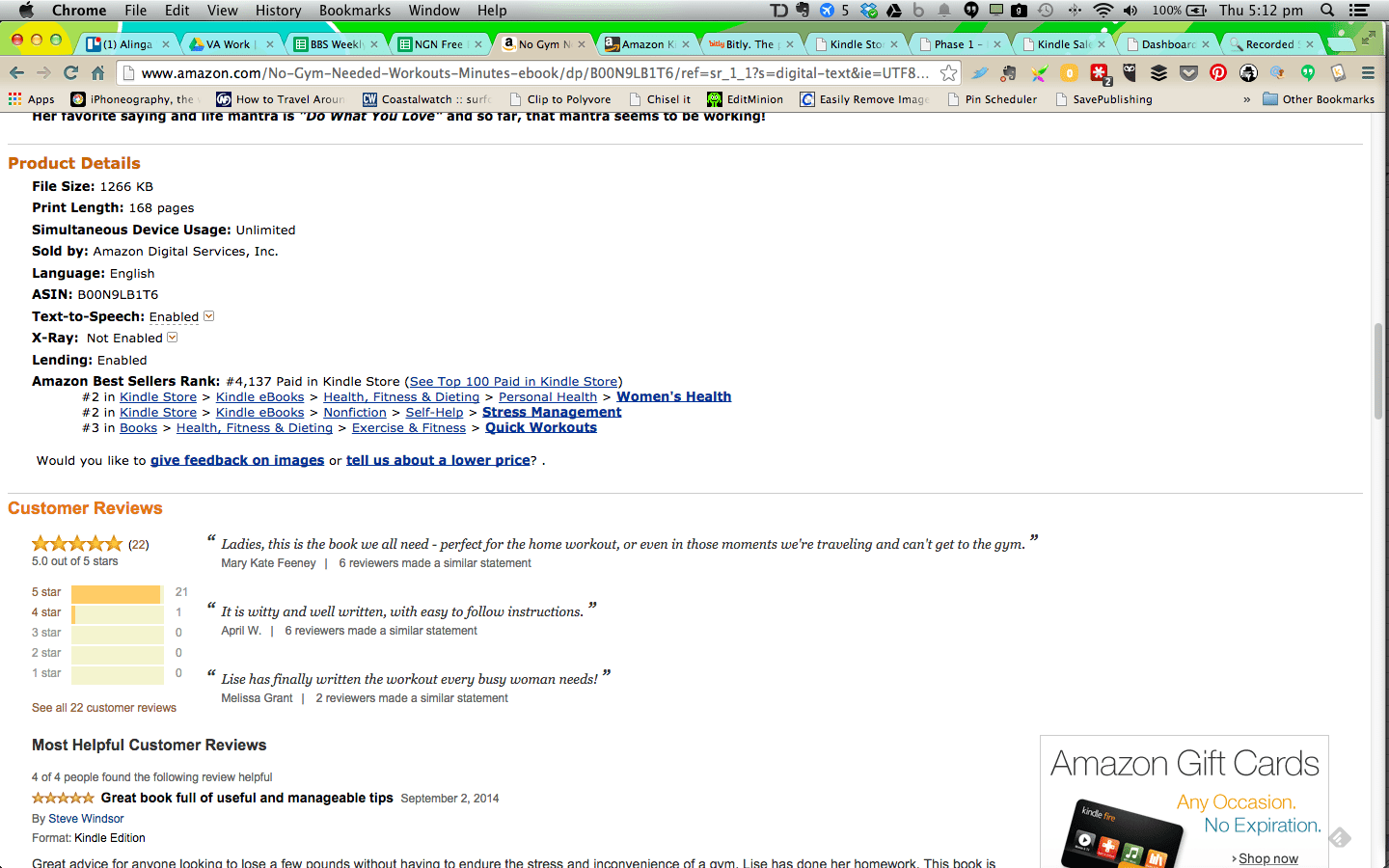Click See all 22 customer reviews
1389x868 pixels.
pos(104,708)
